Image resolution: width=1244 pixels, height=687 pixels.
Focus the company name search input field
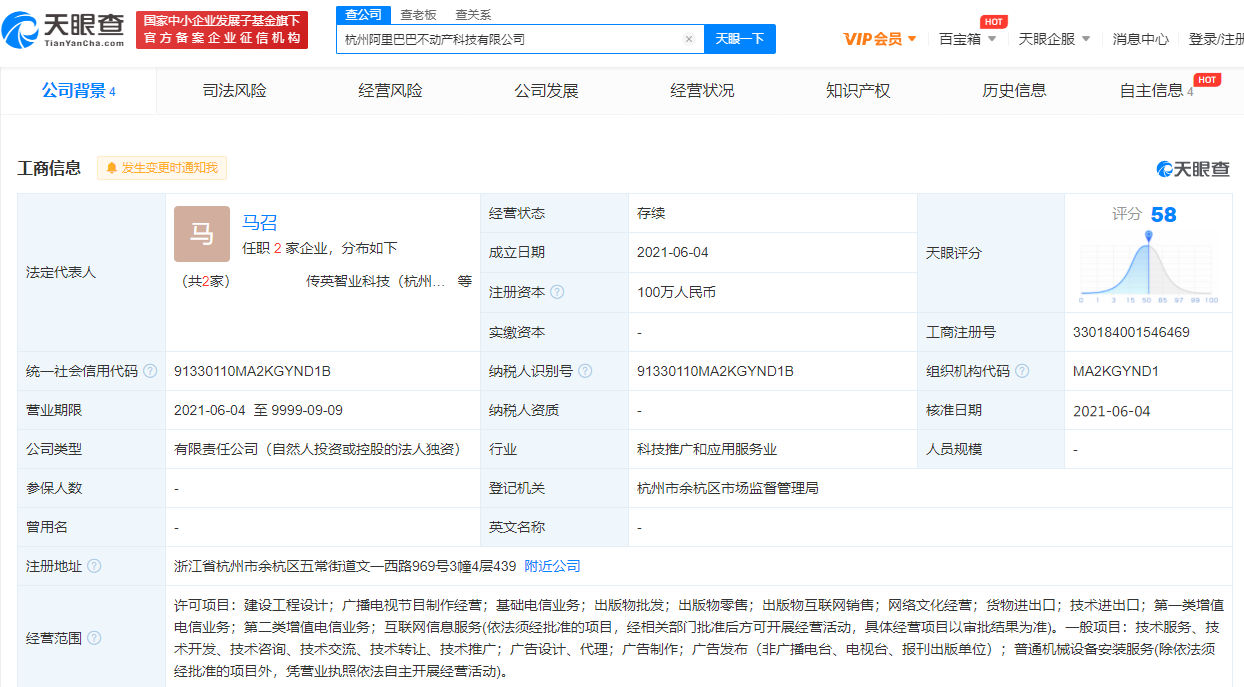pos(510,39)
